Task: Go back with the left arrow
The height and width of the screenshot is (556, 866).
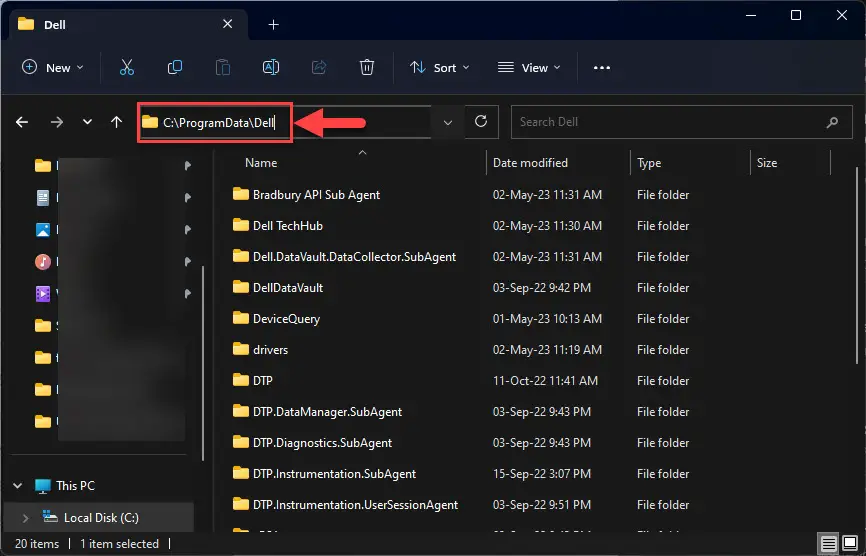Action: pos(22,122)
